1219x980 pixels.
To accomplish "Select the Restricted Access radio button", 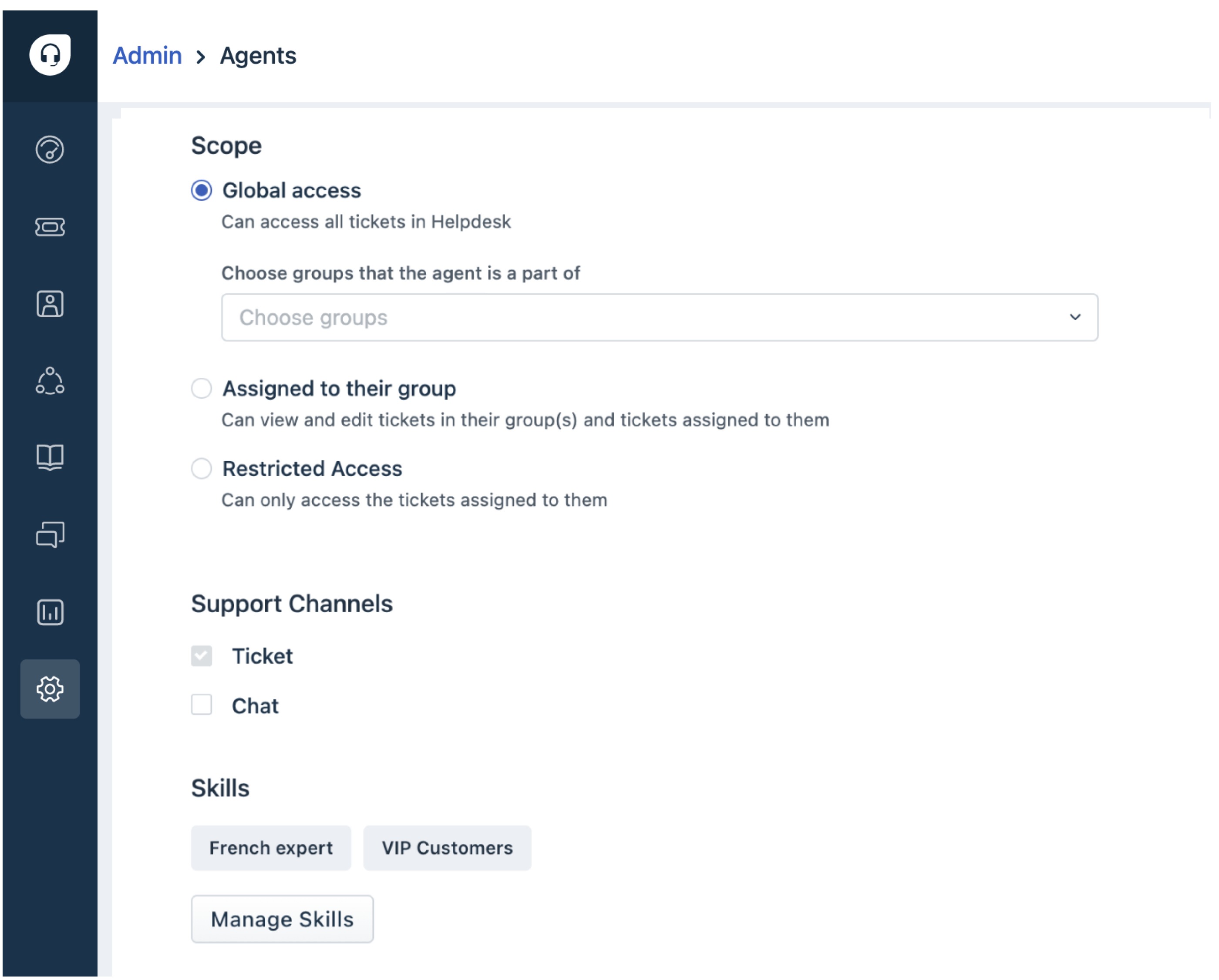I will pos(201,469).
